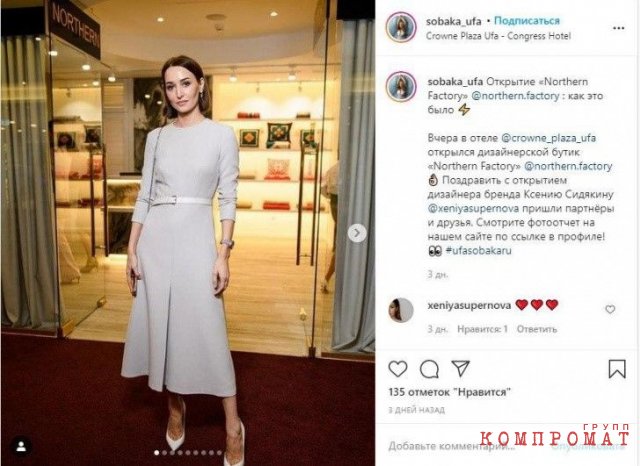640x466 pixels.
Task: Follow account via Подписаться
Action: pos(527,21)
